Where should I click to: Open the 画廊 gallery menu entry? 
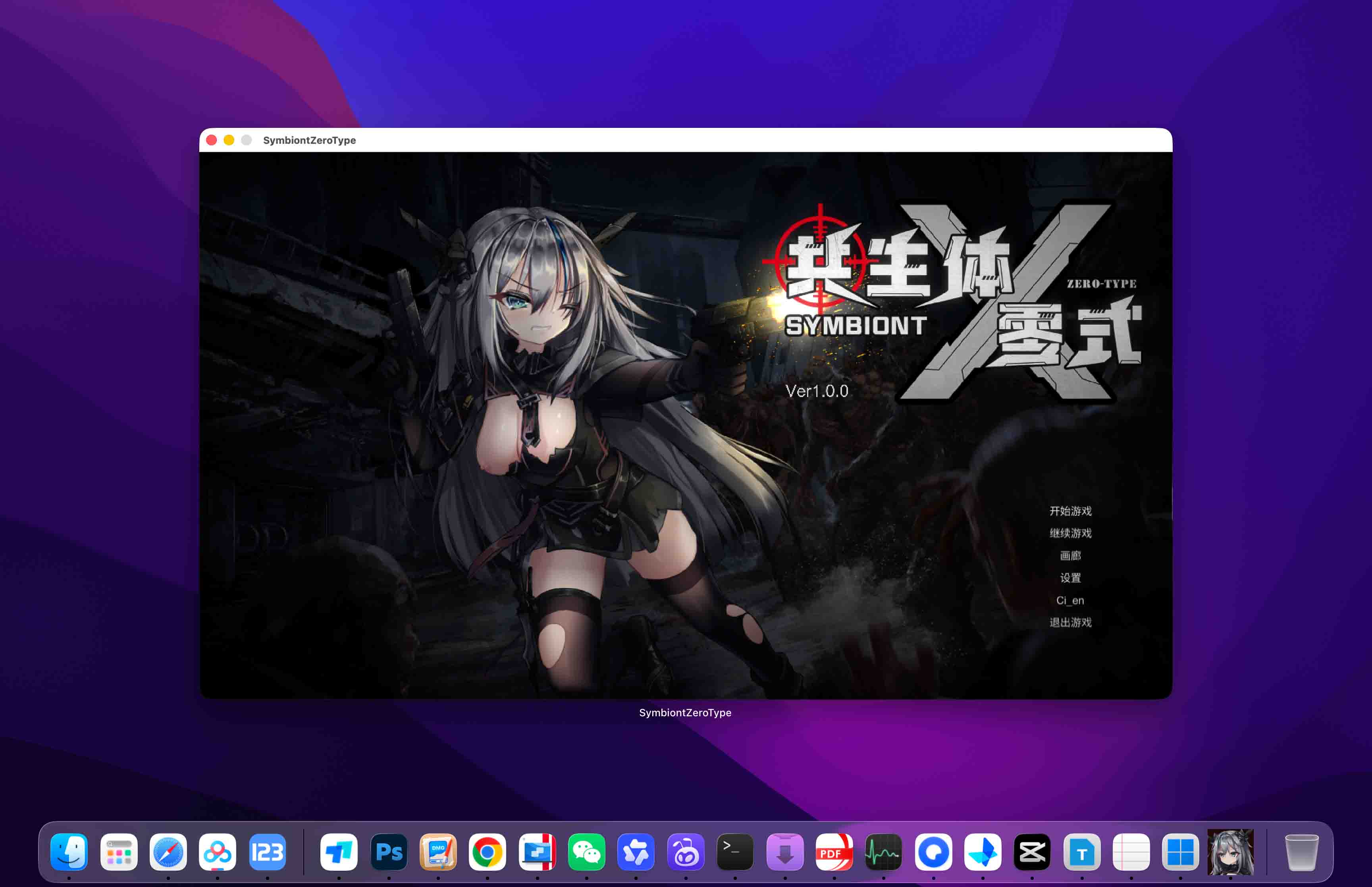[1070, 555]
